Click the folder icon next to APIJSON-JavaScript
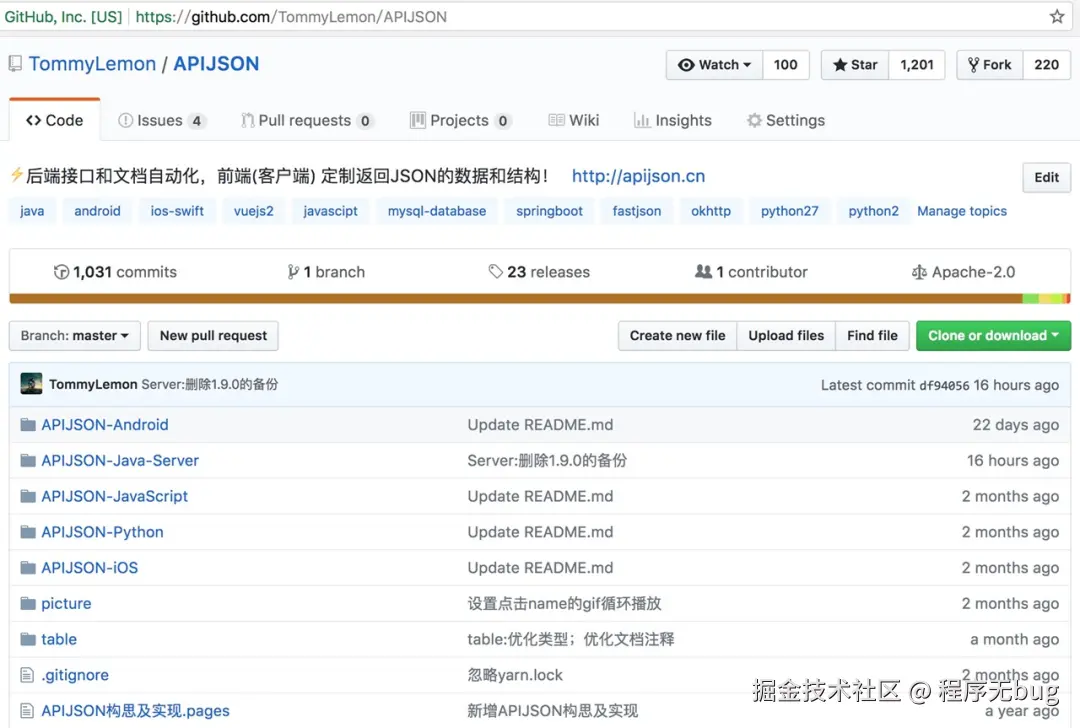The width and height of the screenshot is (1080, 728). [28, 496]
